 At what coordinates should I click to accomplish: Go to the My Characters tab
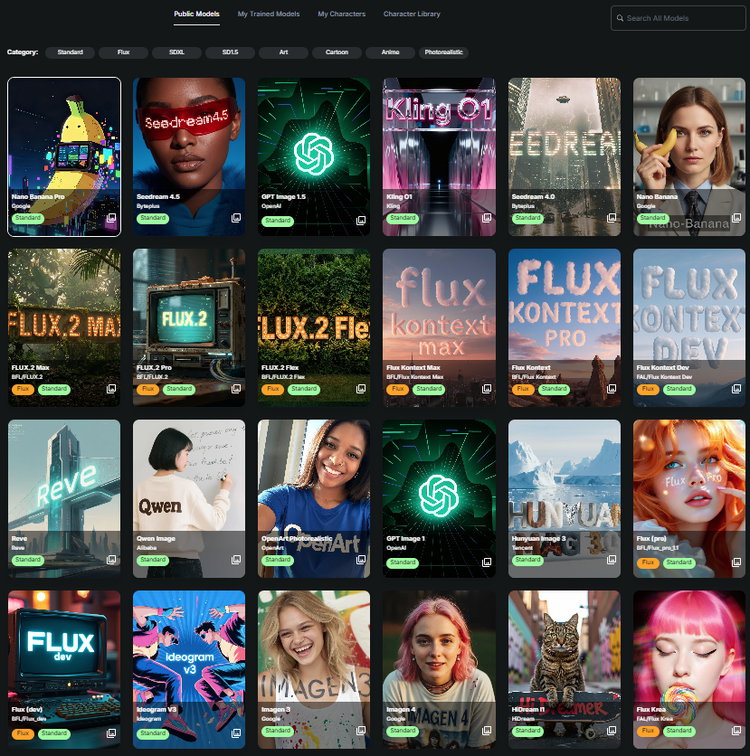tap(341, 14)
